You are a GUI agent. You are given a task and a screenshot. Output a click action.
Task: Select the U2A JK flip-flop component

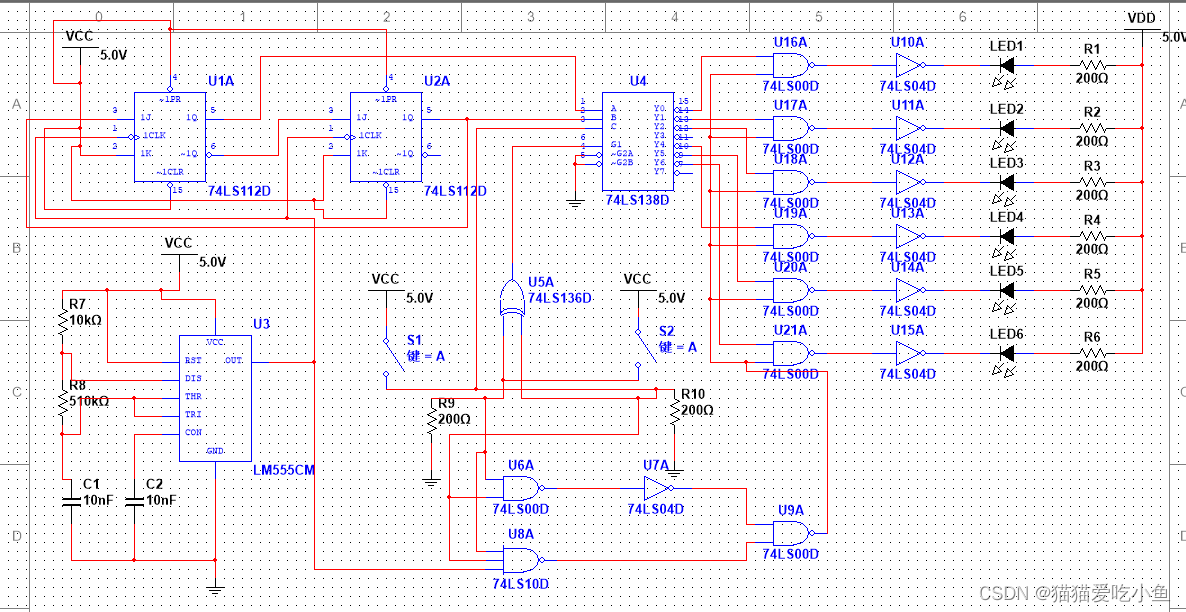point(386,137)
